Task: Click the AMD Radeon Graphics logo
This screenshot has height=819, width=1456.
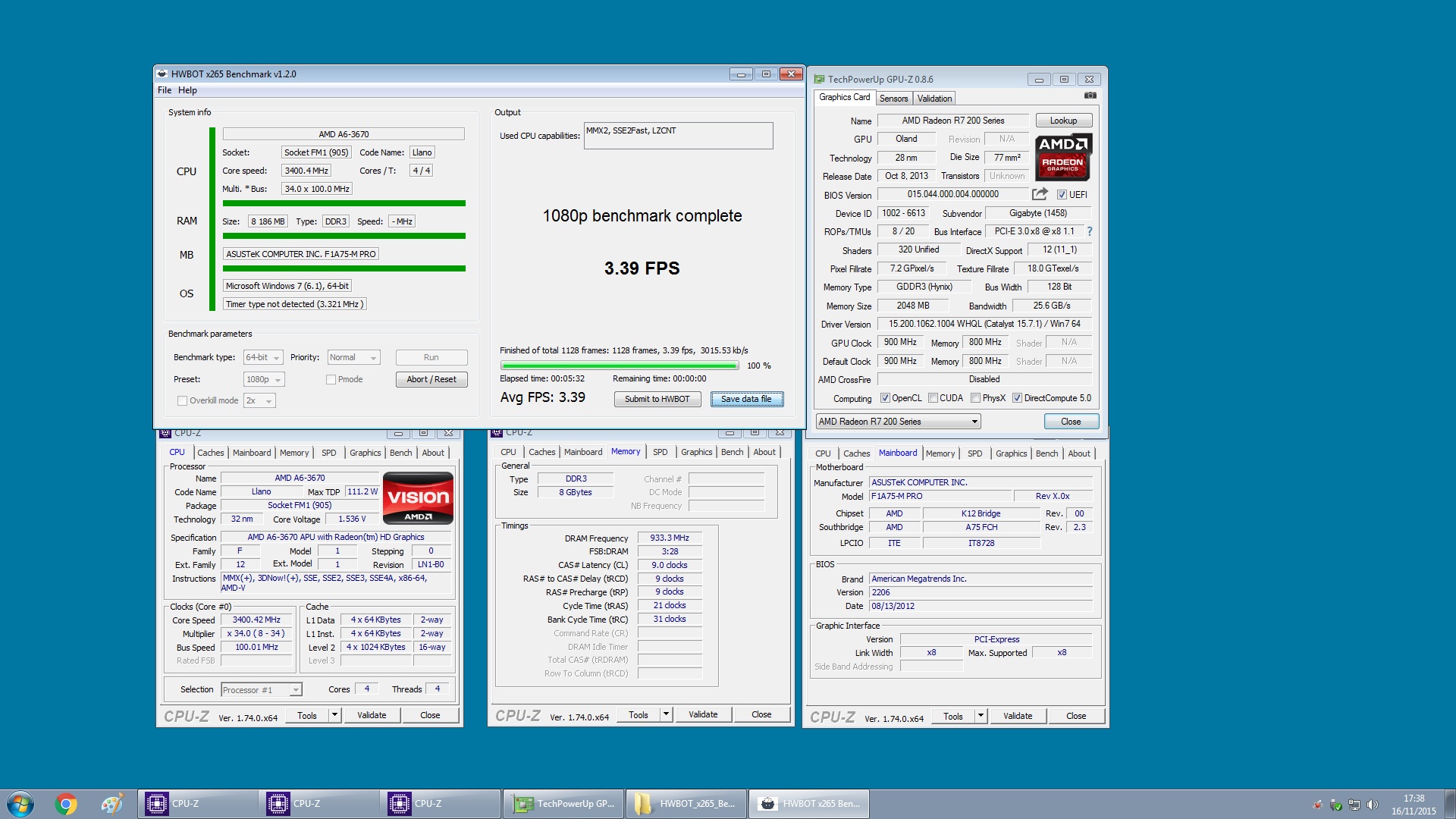Action: point(1063,158)
